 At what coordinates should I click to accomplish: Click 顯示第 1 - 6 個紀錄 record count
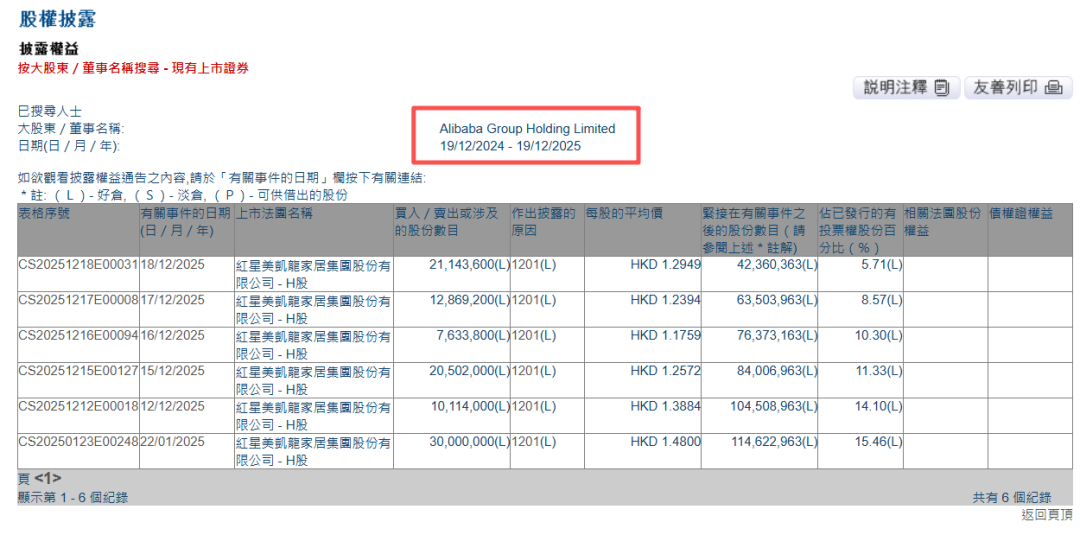point(73,497)
